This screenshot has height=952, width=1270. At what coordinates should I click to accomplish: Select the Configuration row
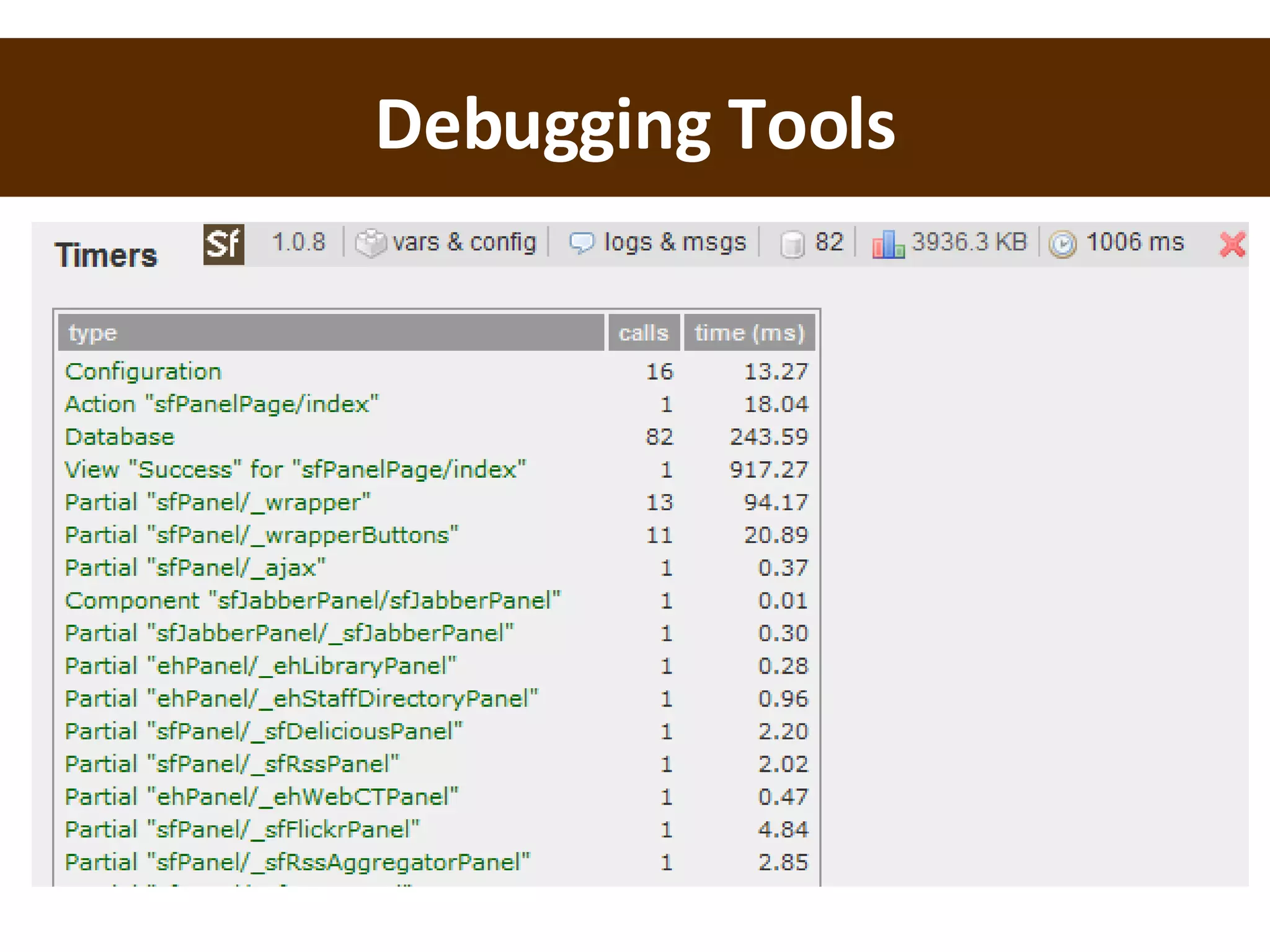click(x=437, y=371)
